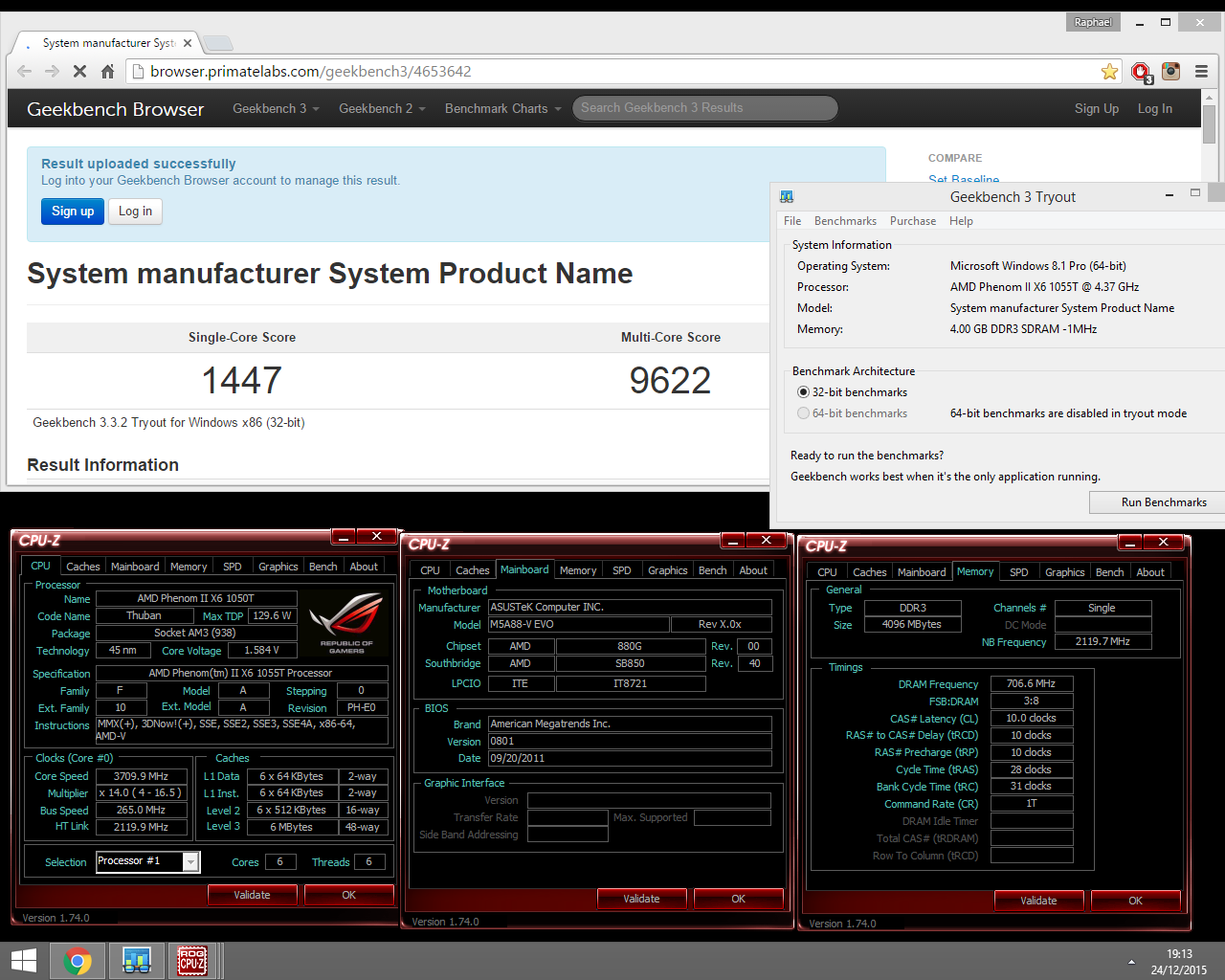This screenshot has height=980, width=1225.
Task: Click Geekbench 3 Tryout window icon
Action: pos(787,196)
